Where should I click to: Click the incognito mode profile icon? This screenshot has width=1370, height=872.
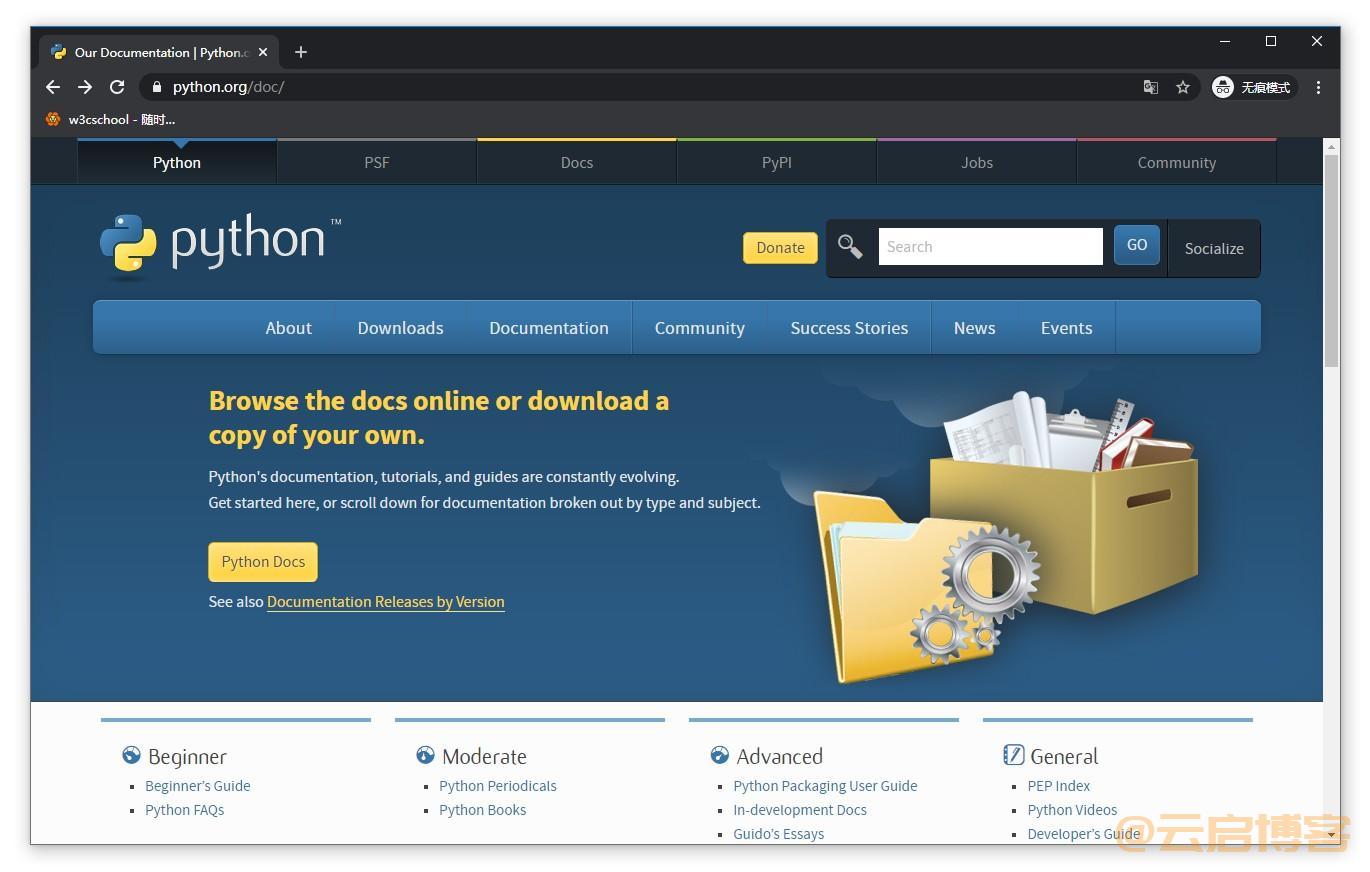1223,87
